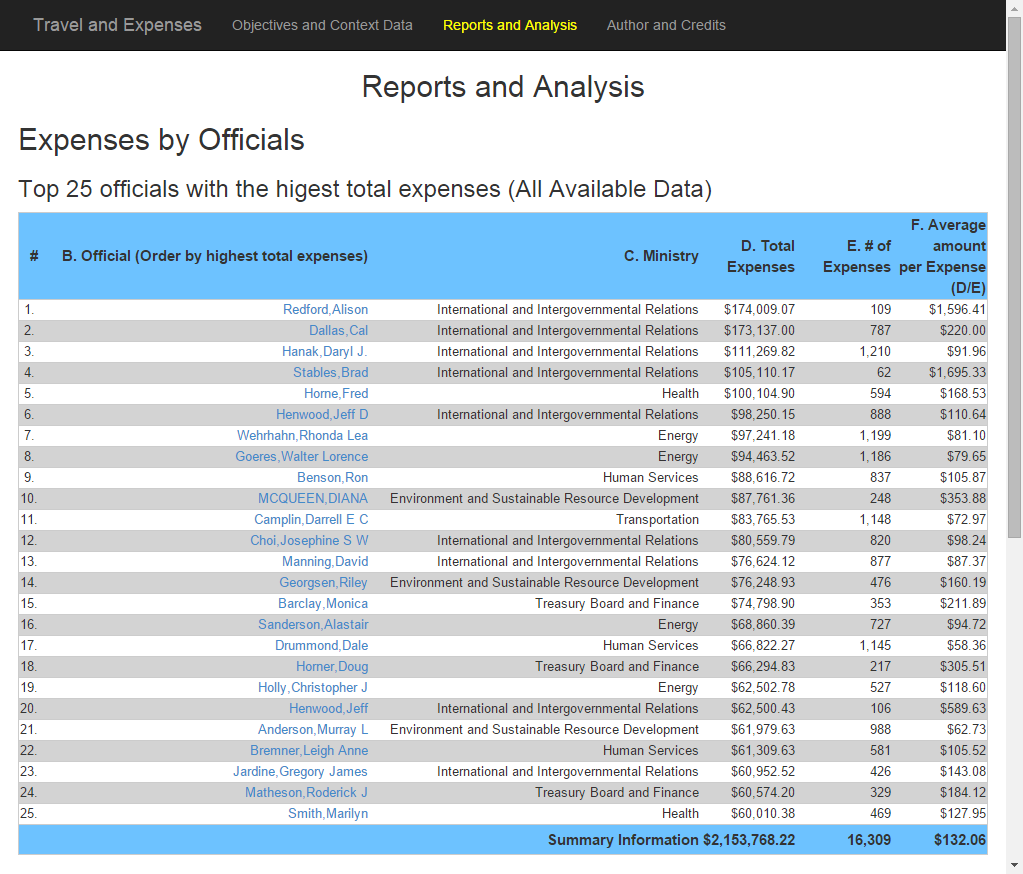
Task: Click the vertical page scrollbar thumb
Action: coord(1015,277)
